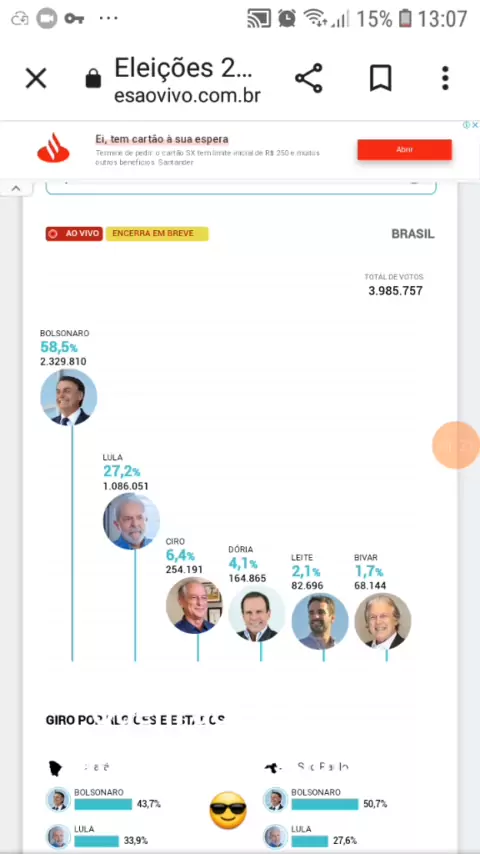Select Bolsonaro's large portrait photo

tap(69, 397)
